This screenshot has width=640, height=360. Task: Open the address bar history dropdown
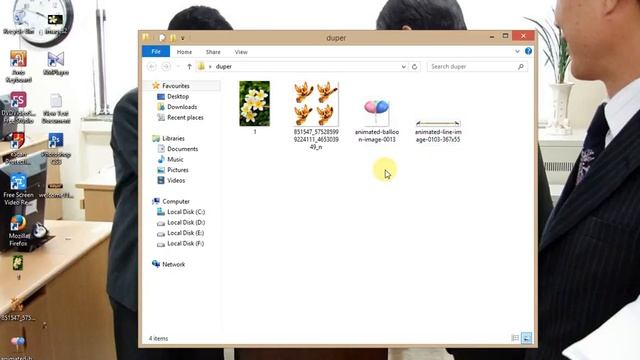pyautogui.click(x=403, y=67)
